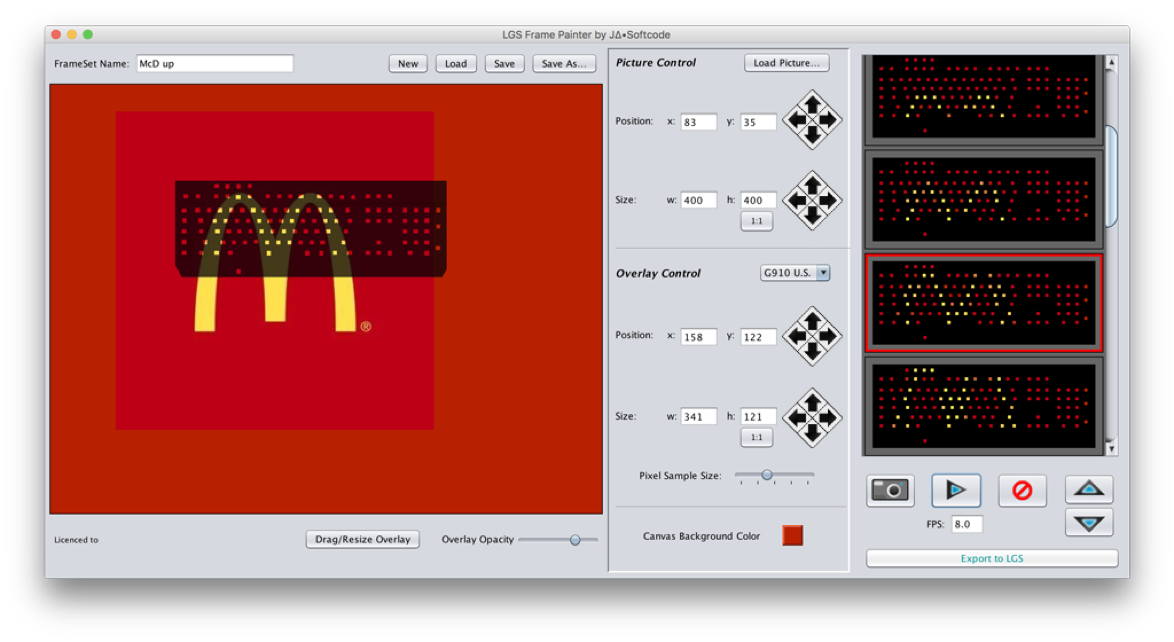Click the Save button
This screenshot has width=1174, height=642.
504,64
